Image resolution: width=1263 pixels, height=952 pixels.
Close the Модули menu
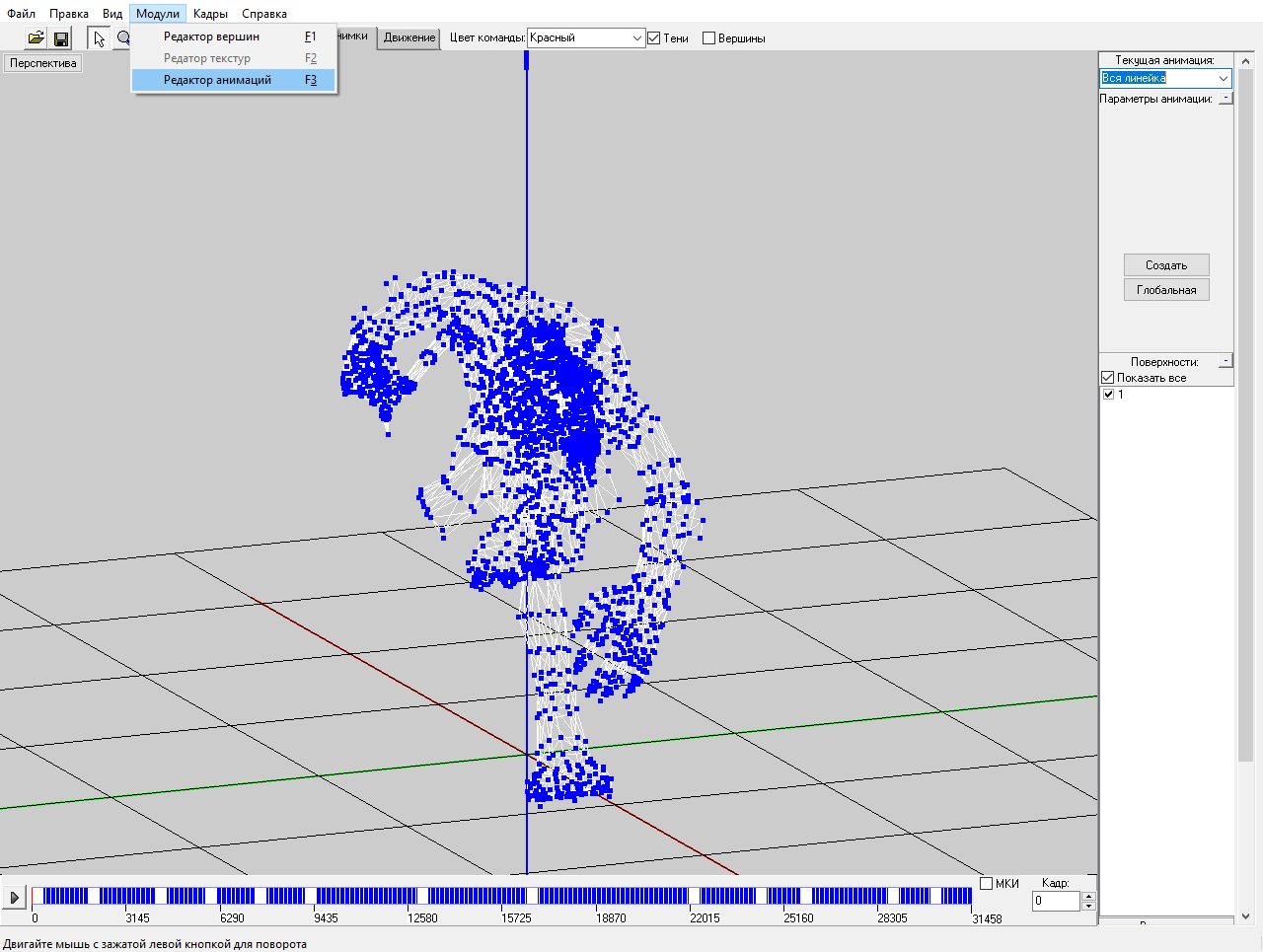pyautogui.click(x=158, y=14)
